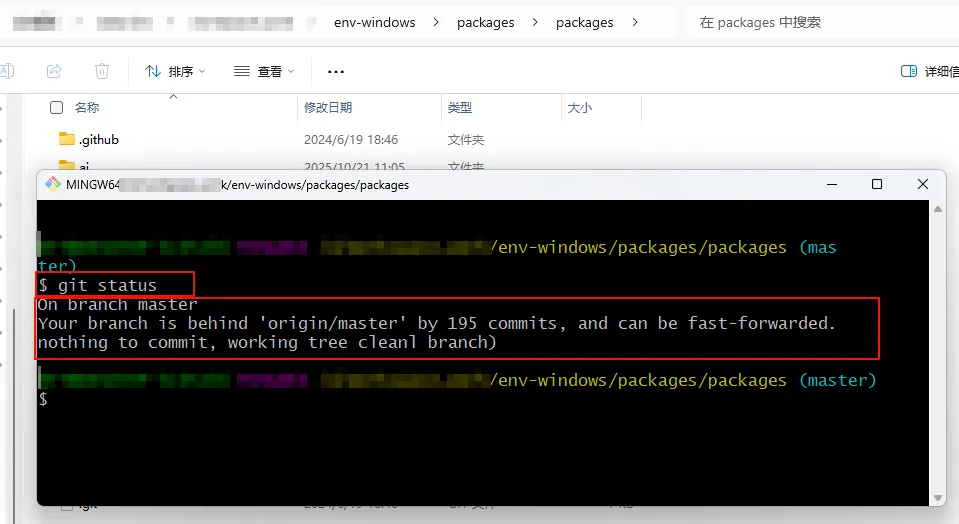Click the 2024/6/19 18:46 date of .github
959x524 pixels.
pos(350,139)
